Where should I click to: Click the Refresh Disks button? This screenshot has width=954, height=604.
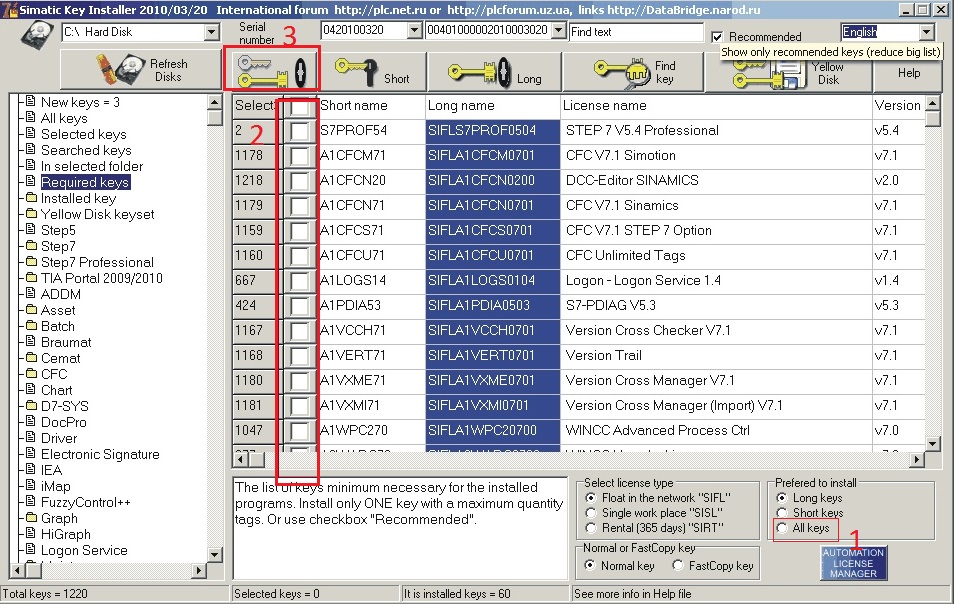pos(141,70)
